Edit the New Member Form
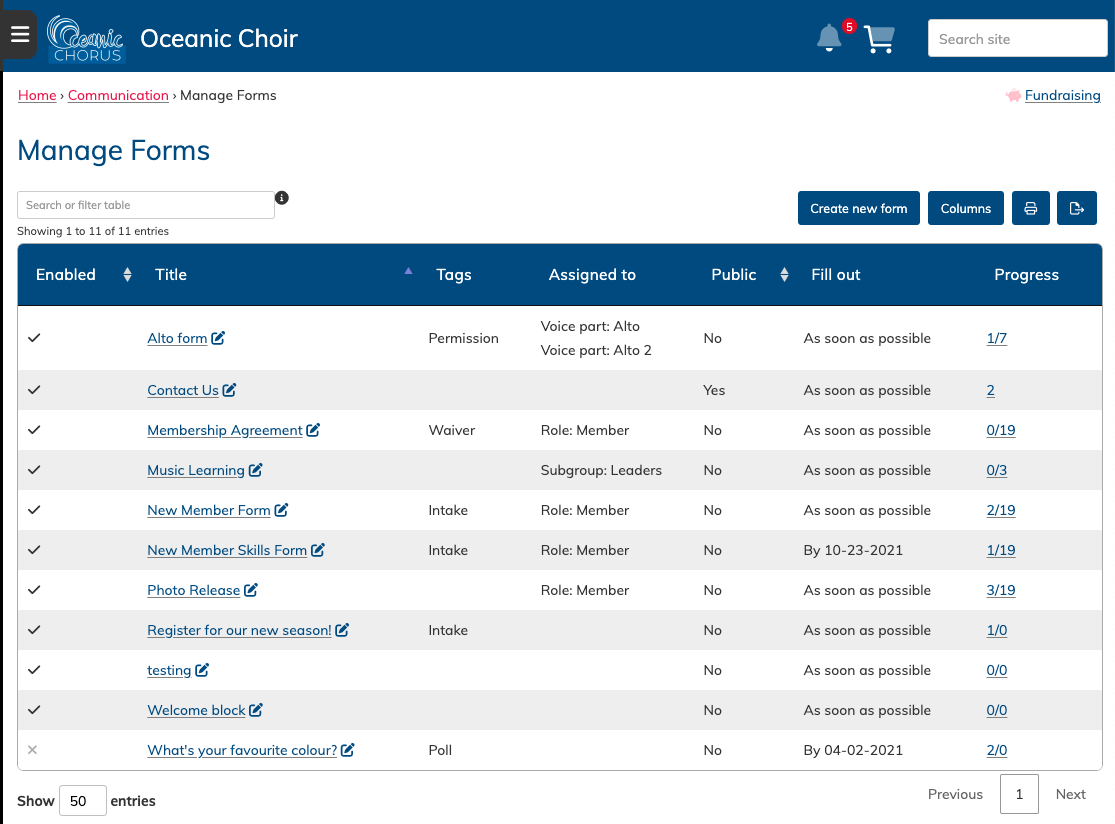This screenshot has height=824, width=1115. tap(281, 510)
